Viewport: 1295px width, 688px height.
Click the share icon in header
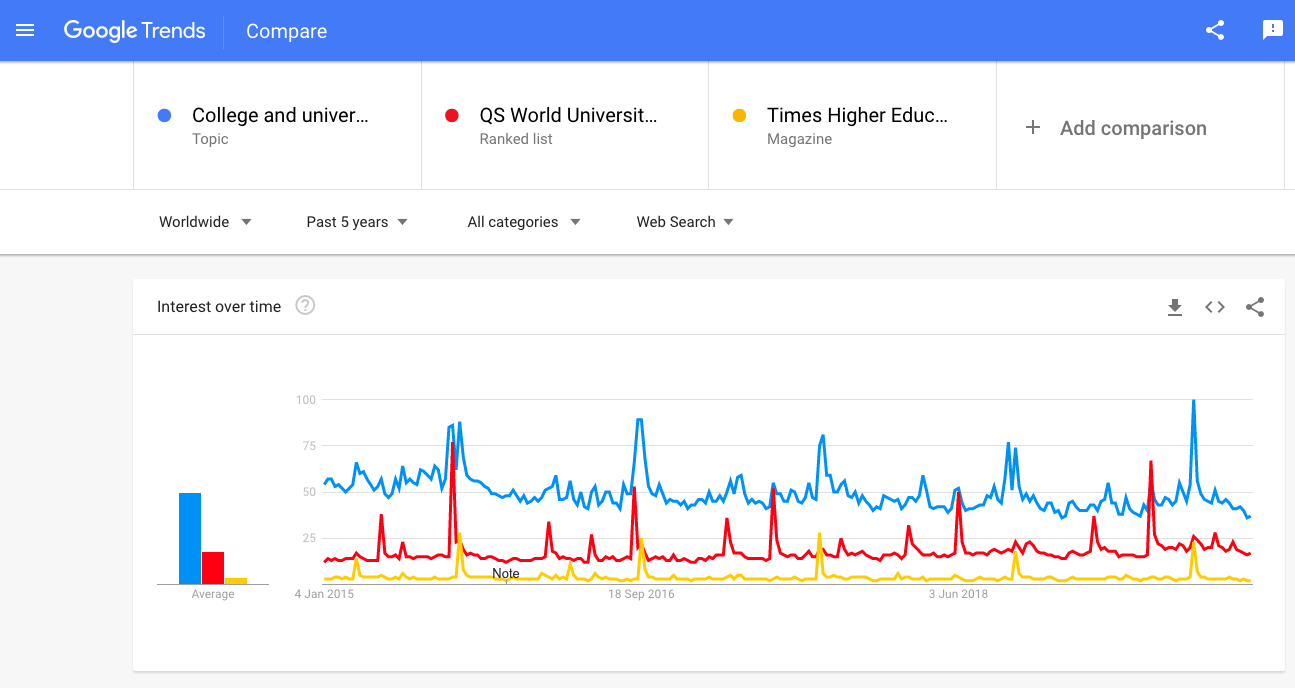[1215, 31]
